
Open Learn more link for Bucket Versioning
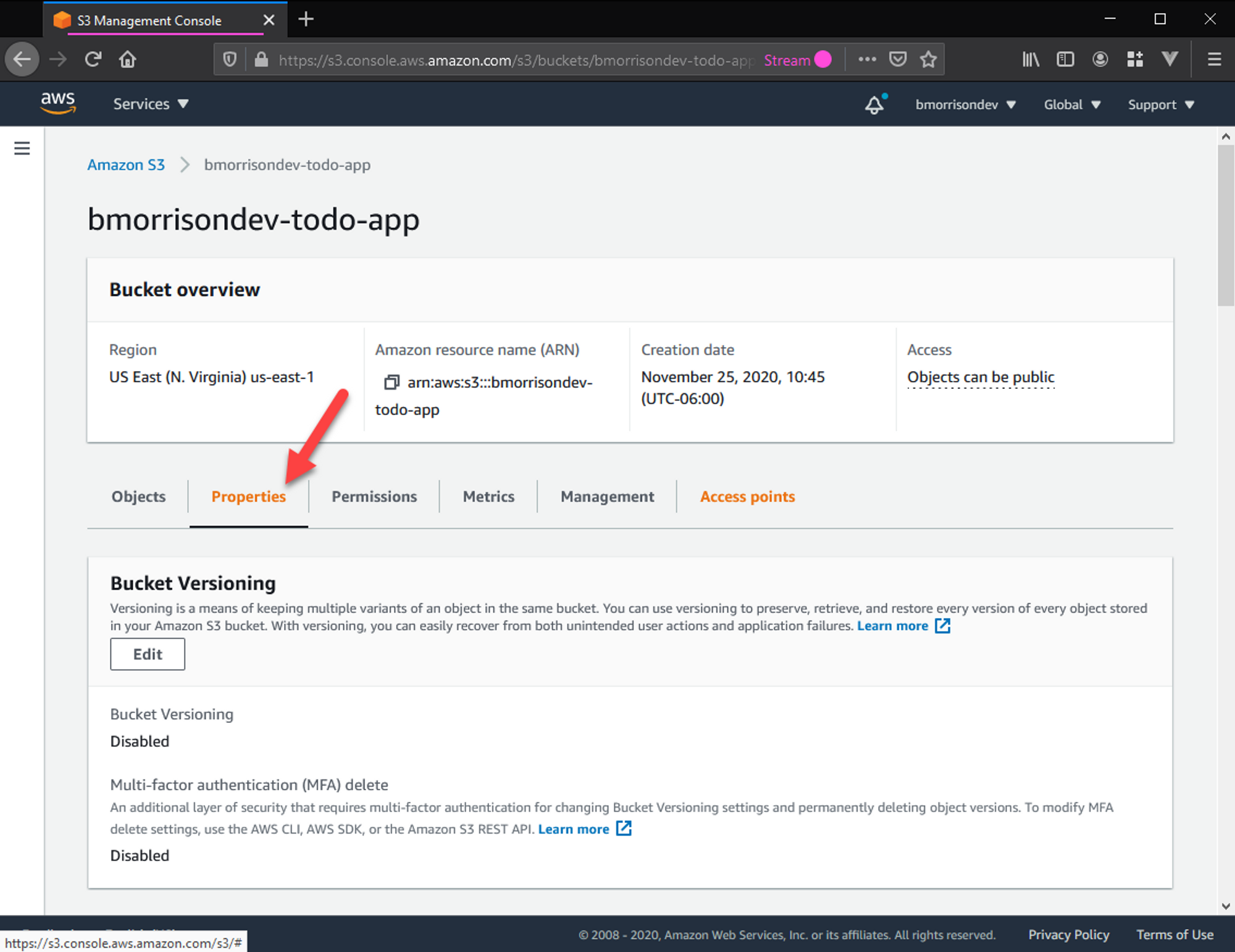892,625
